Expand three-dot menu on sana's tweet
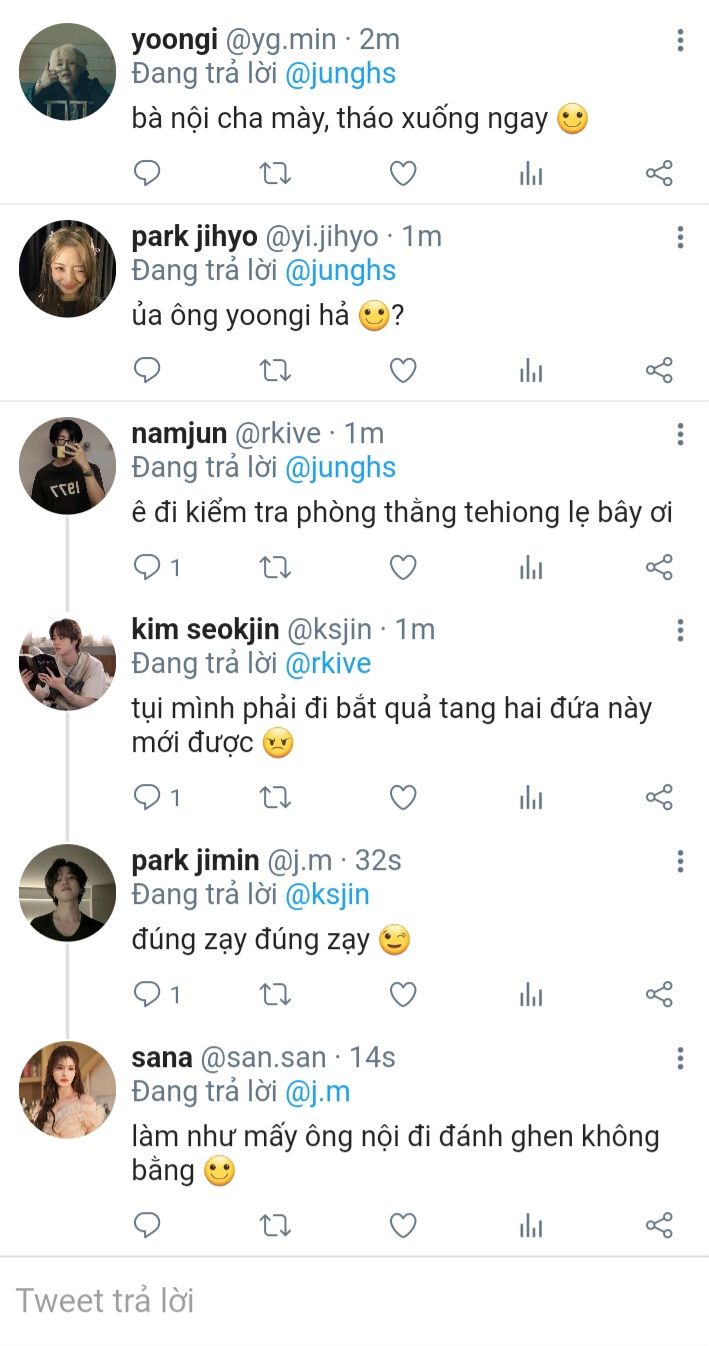 pos(680,1059)
